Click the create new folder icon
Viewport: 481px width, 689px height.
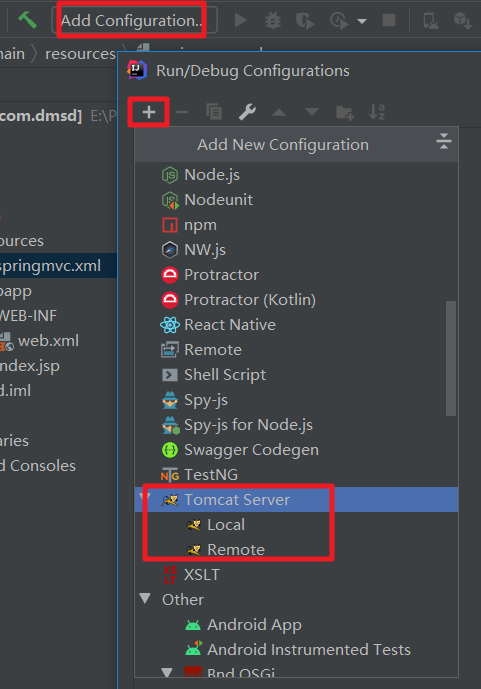[344, 112]
